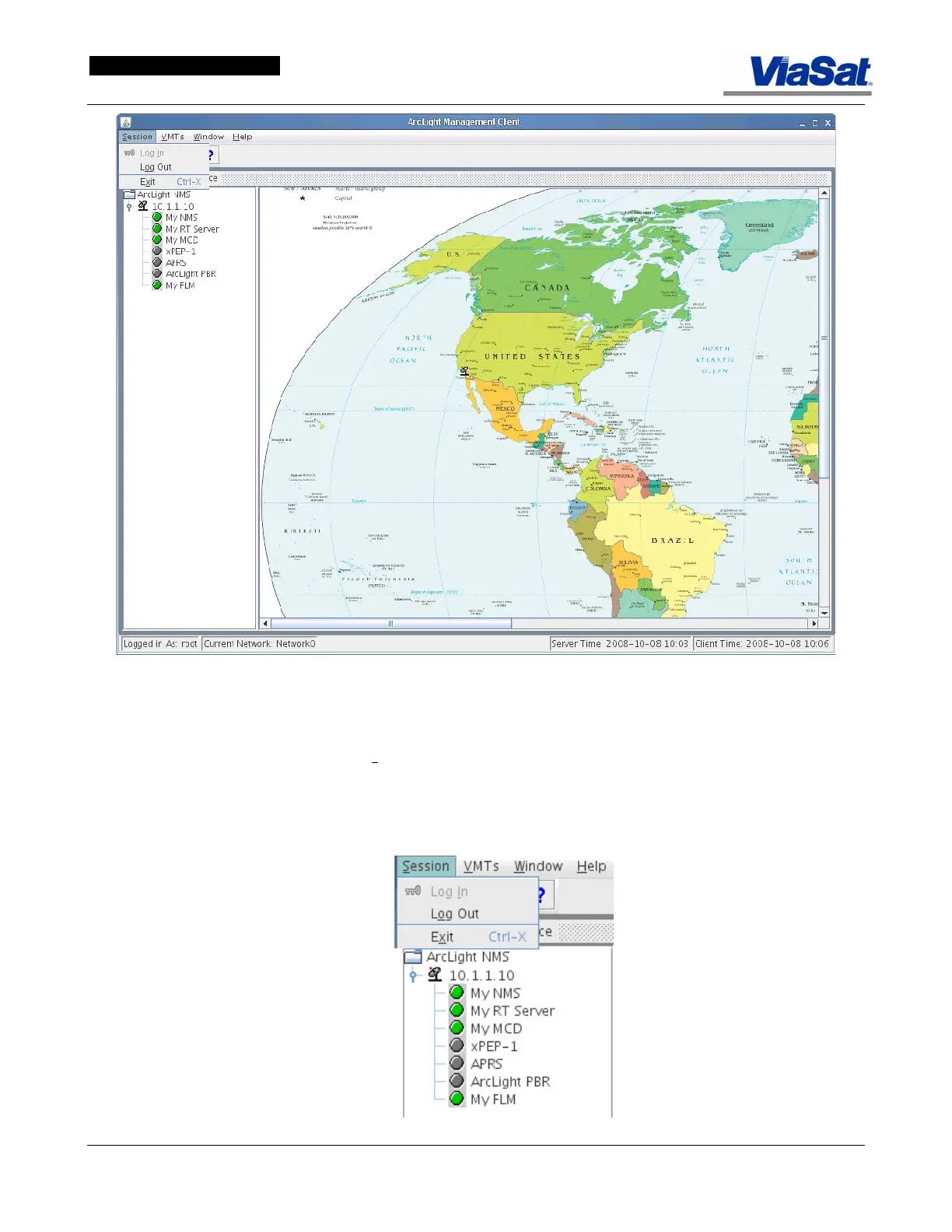Click the gray xPEP-1 status icon in the enlarged close-up

pos(457,1045)
